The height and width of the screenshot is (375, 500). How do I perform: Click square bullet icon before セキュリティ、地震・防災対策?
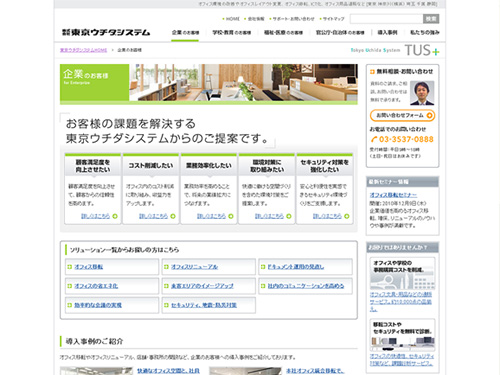pos(166,305)
